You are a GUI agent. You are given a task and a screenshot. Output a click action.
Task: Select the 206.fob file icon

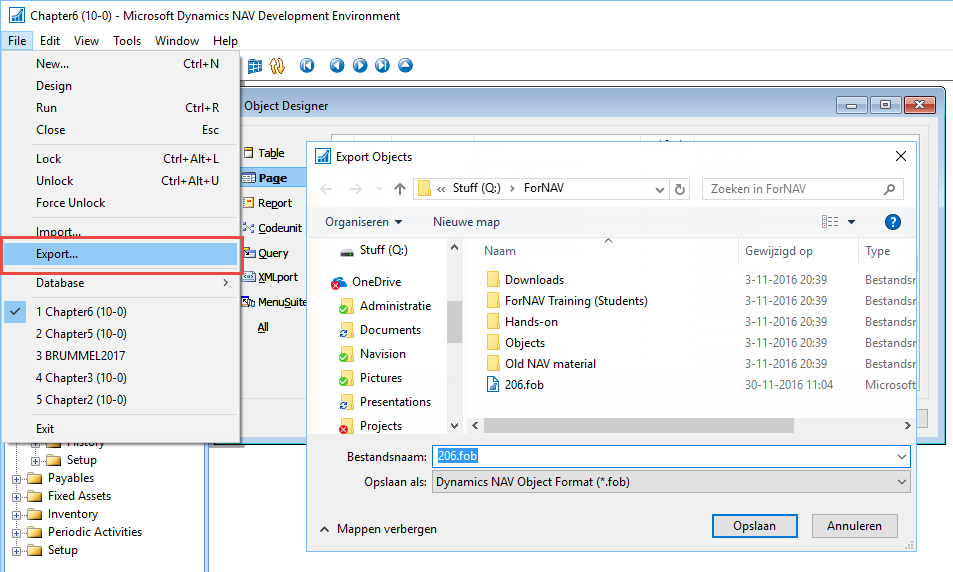tap(493, 384)
